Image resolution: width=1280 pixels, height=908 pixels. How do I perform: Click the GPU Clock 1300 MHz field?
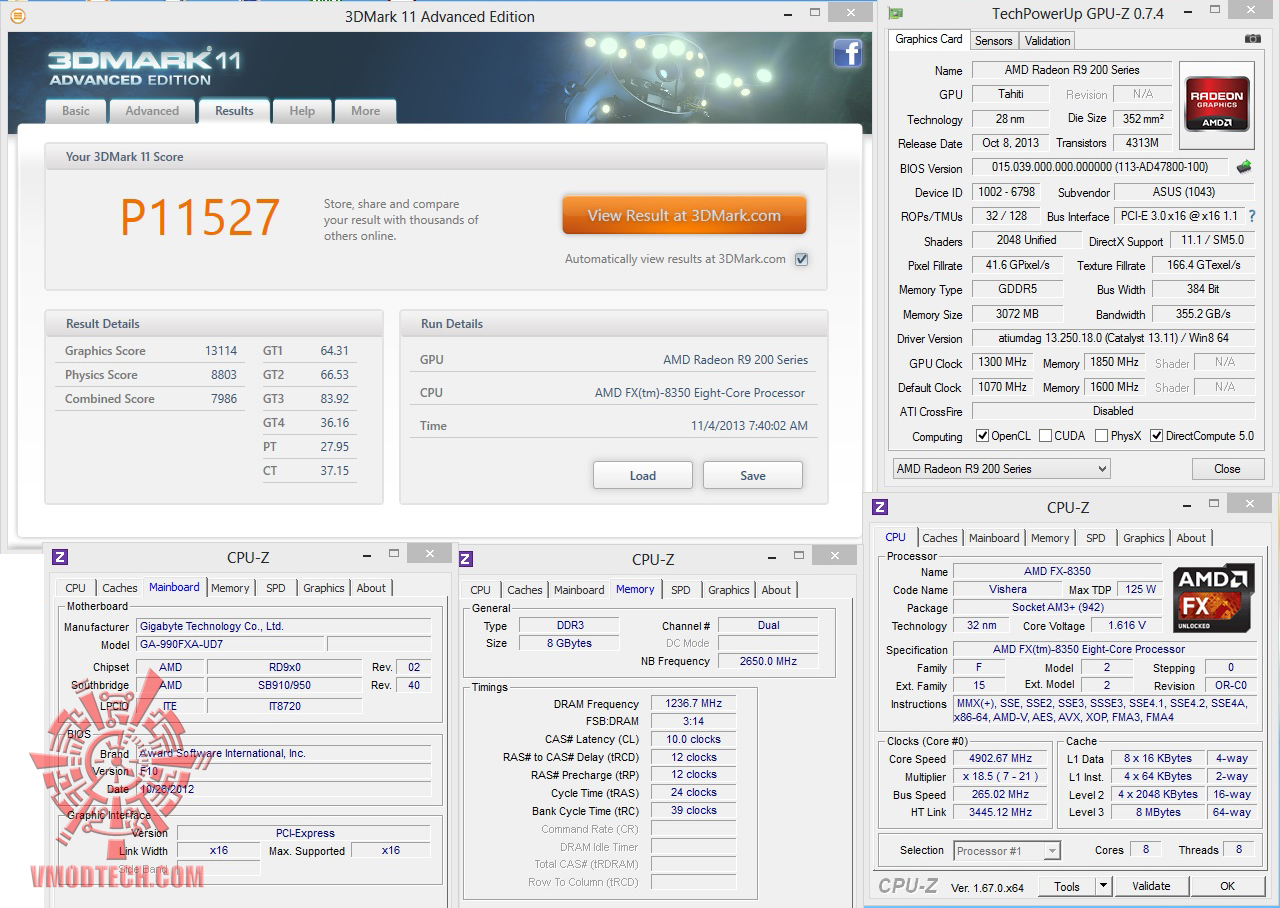coord(1002,363)
